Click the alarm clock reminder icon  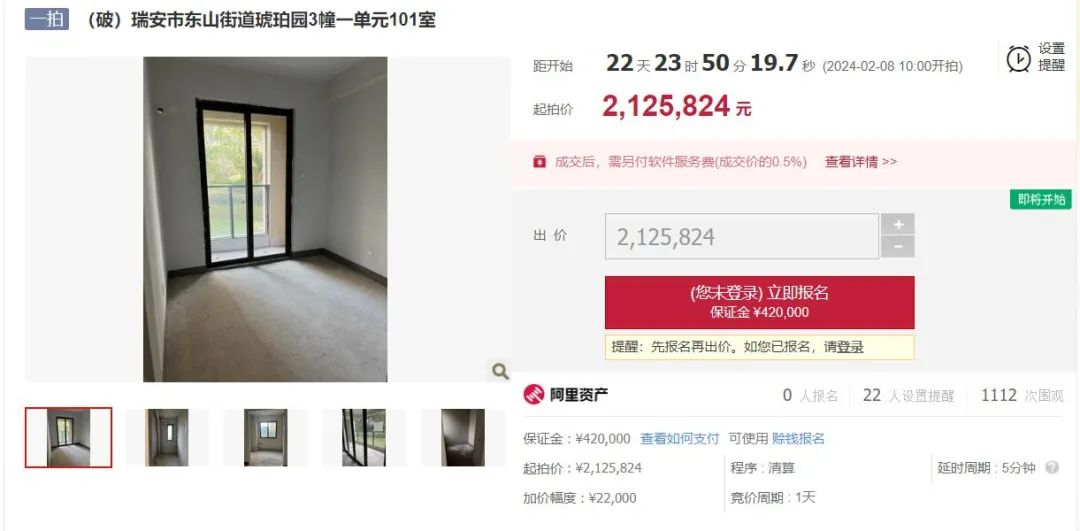coord(1018,59)
